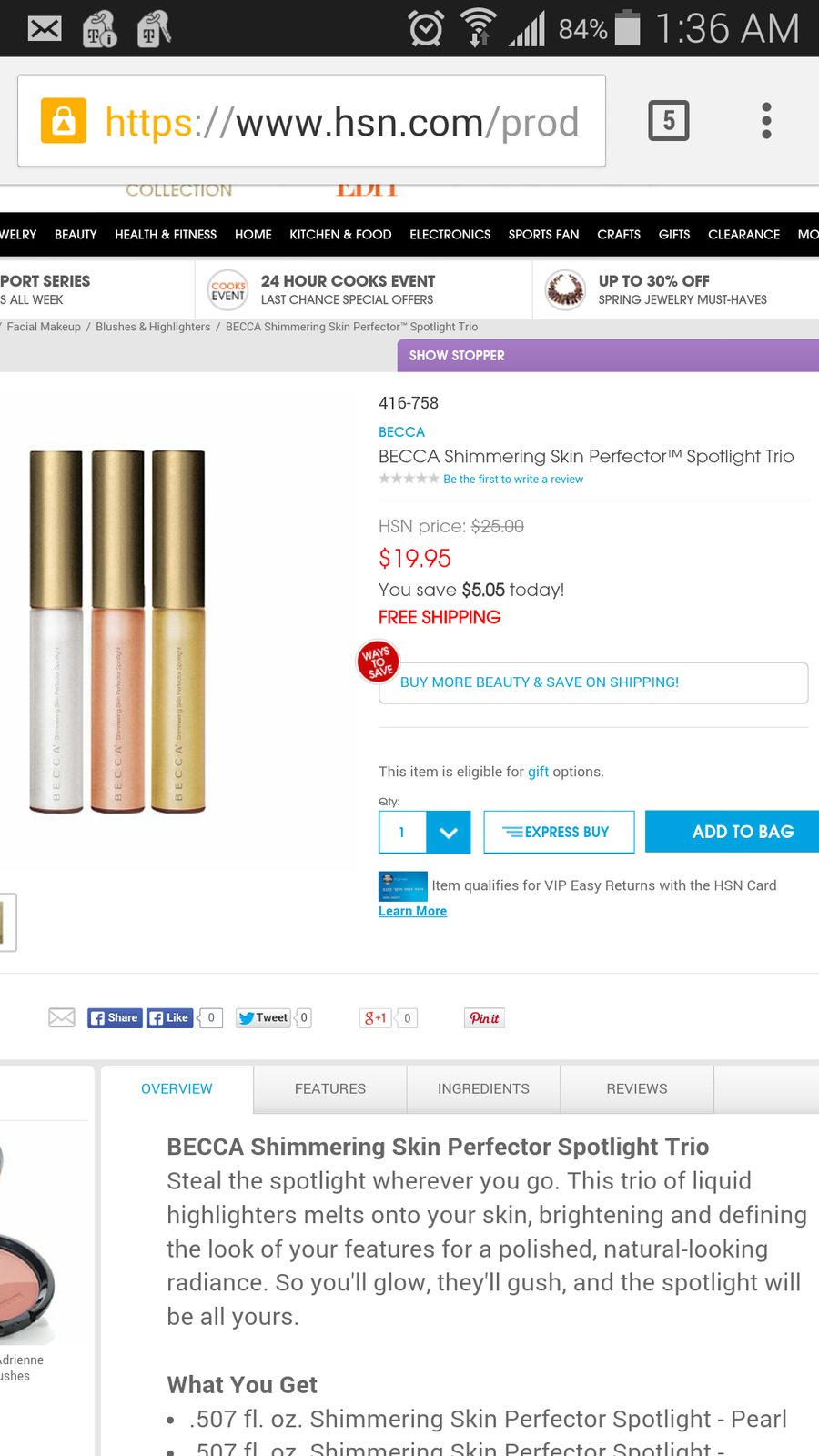Screen dimensions: 819x1456
Task: Click the BECCA highlighter trio product image
Action: coord(117,631)
